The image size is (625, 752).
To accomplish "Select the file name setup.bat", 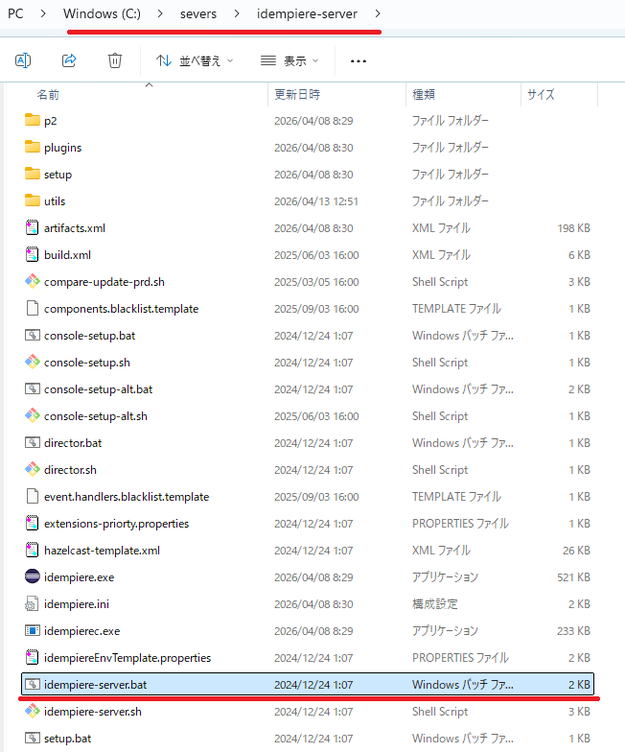I will point(68,739).
